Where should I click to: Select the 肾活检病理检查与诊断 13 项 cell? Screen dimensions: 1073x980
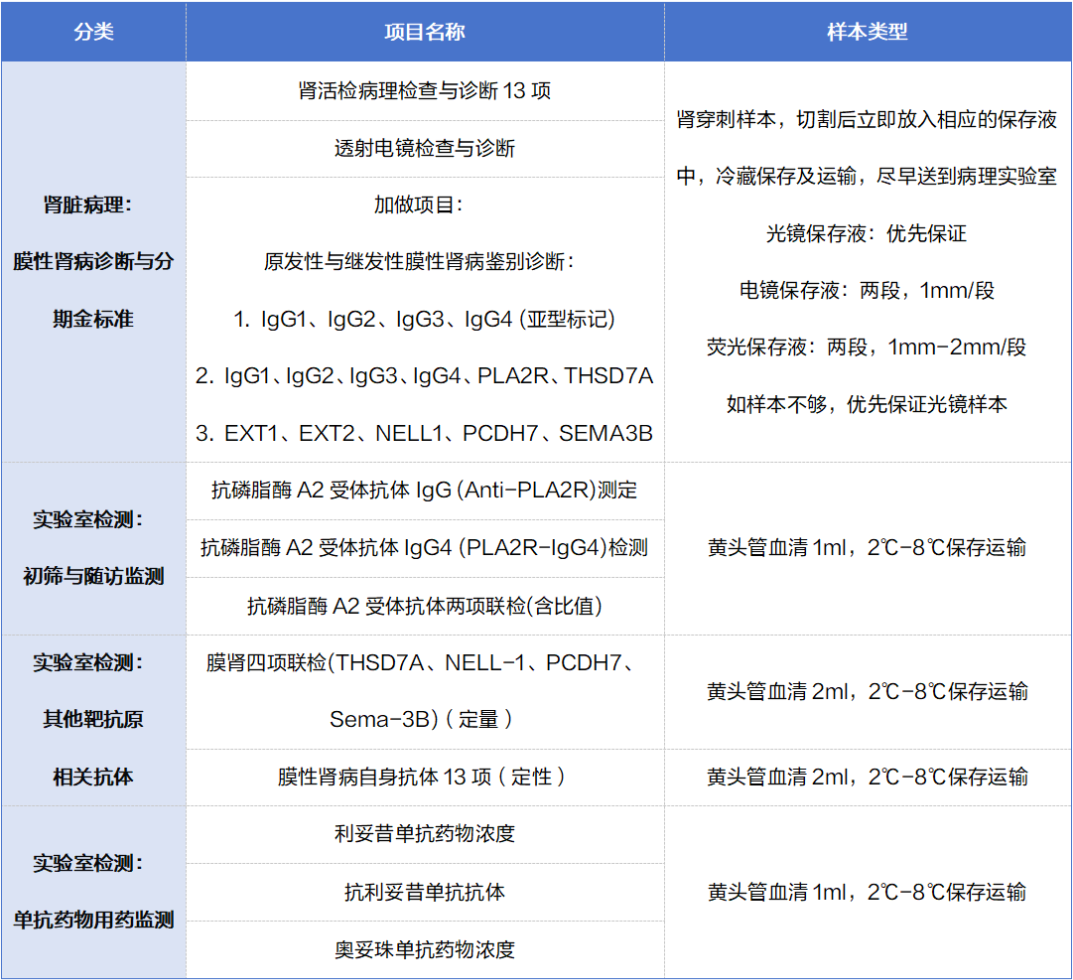point(424,90)
